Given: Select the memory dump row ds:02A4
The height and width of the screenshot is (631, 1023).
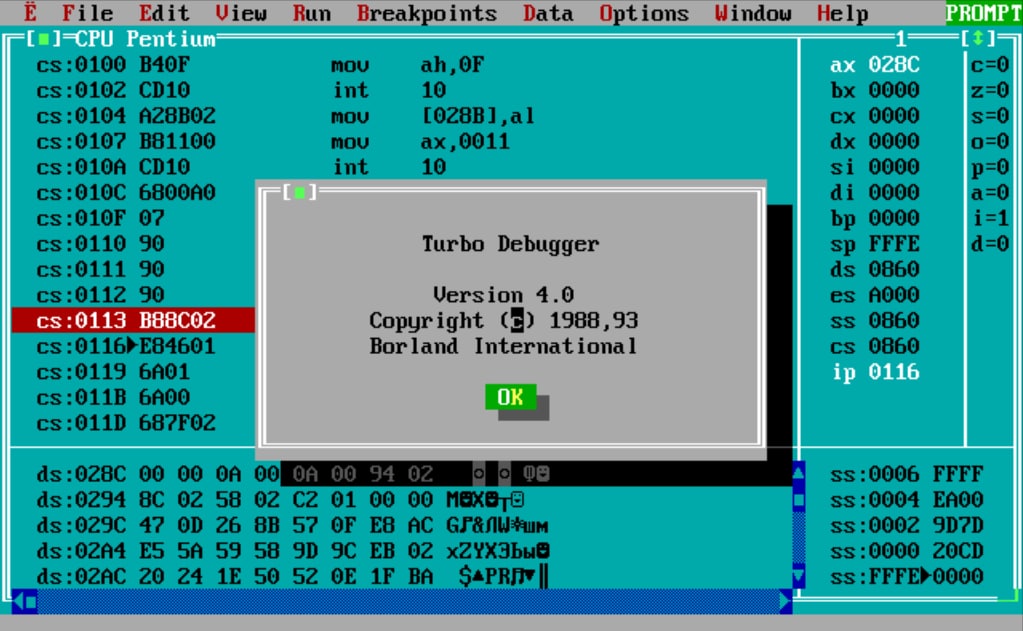Looking at the screenshot, I should coord(292,551).
